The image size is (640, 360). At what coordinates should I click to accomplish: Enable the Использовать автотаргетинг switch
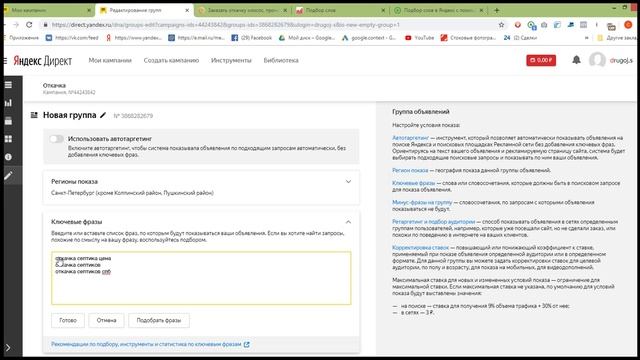pos(56,139)
